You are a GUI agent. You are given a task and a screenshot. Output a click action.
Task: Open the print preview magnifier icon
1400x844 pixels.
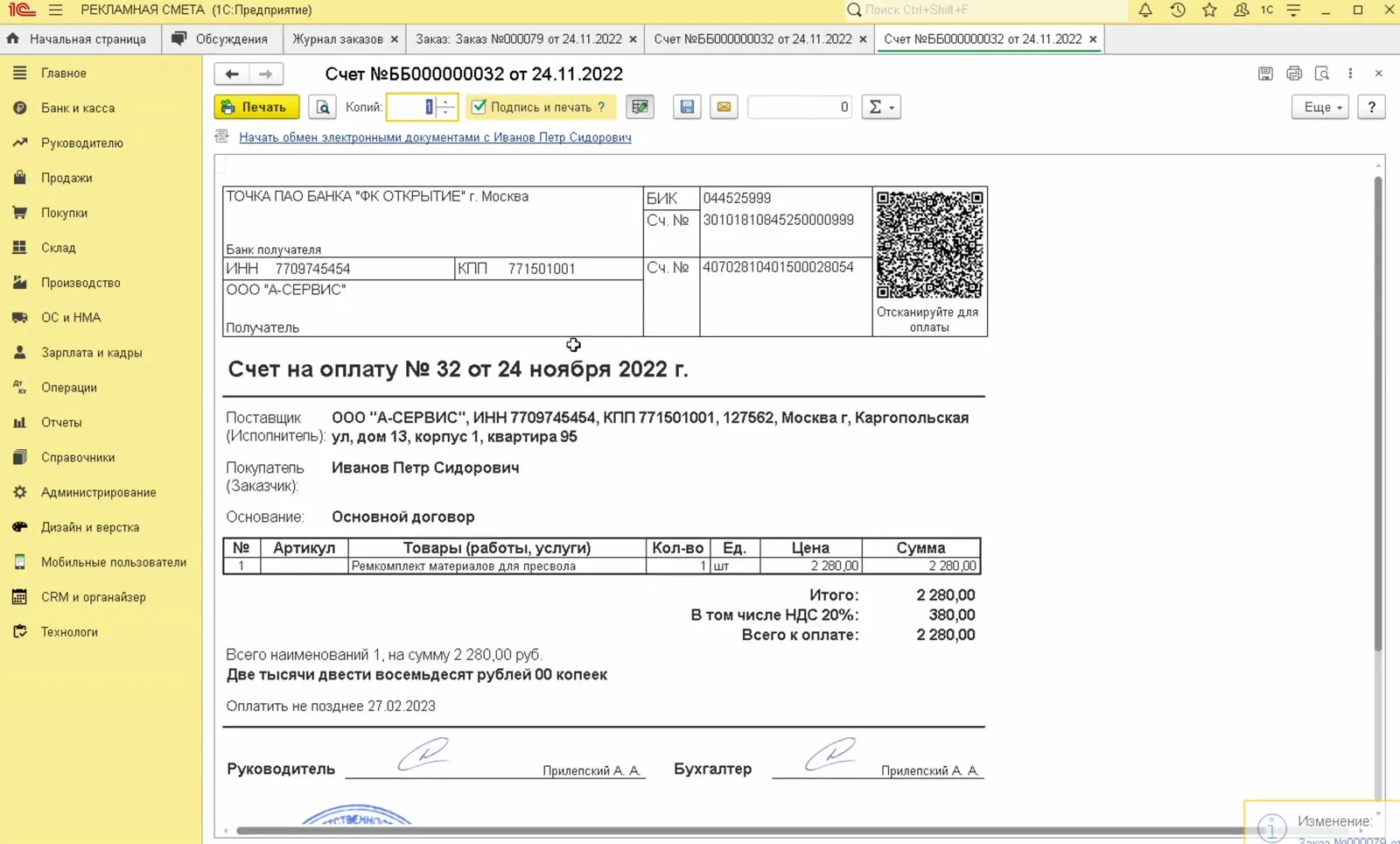click(x=323, y=107)
